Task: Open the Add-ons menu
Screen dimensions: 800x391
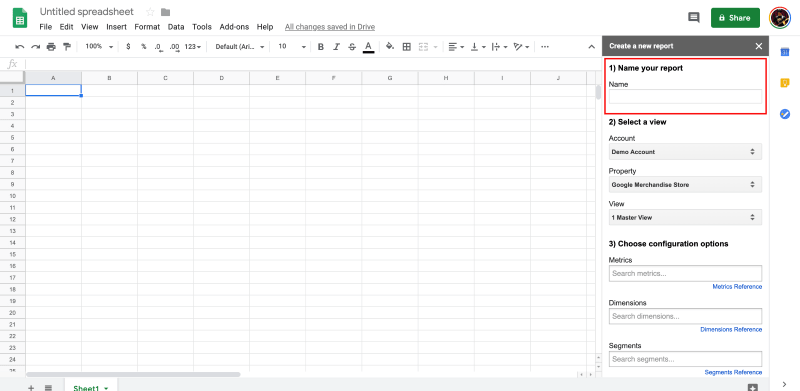Action: point(234,27)
